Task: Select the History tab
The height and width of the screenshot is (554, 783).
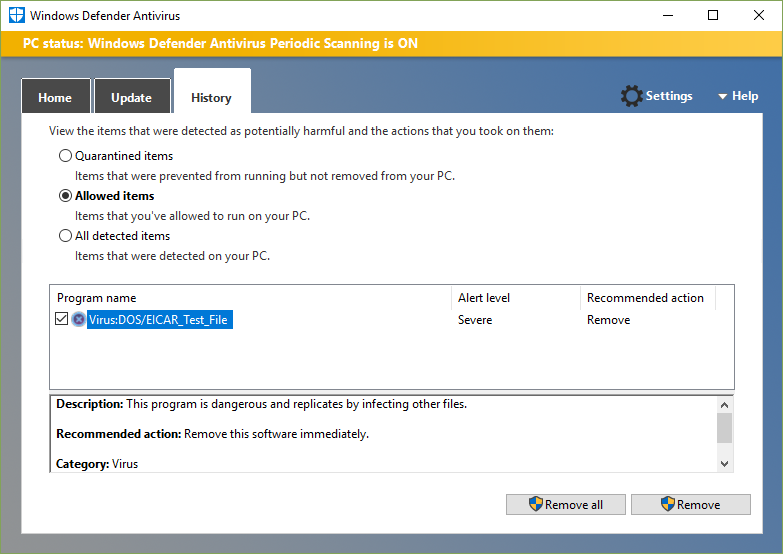Action: click(212, 92)
